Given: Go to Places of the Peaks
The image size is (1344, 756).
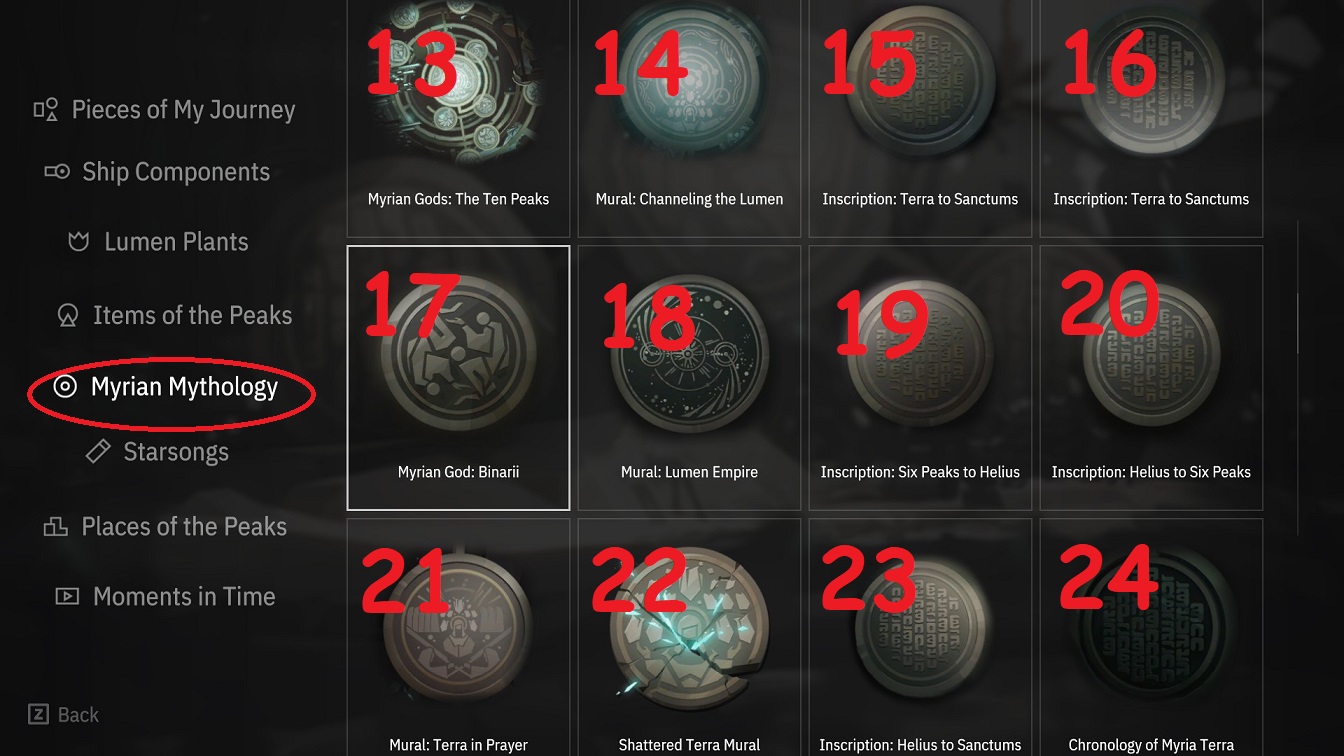Looking at the screenshot, I should (165, 527).
